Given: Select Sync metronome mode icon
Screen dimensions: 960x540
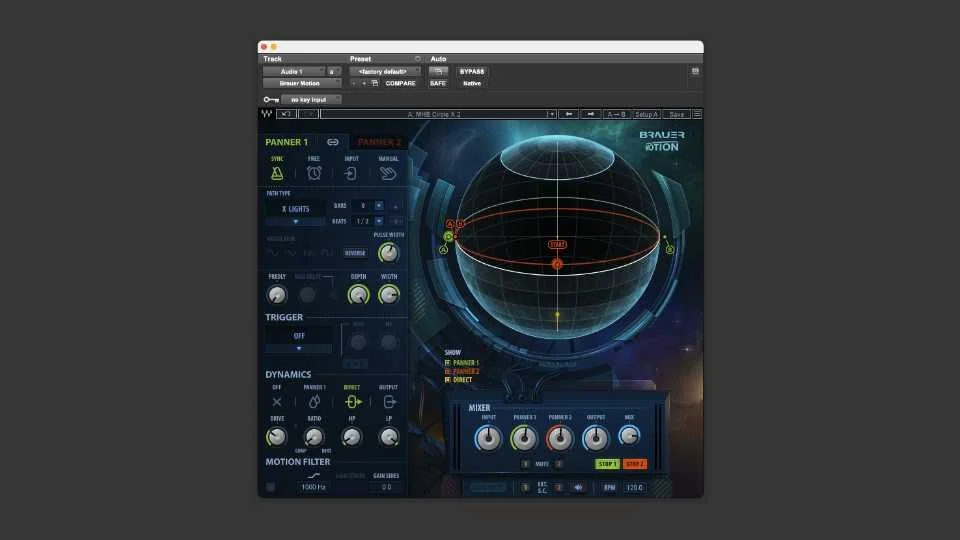Looking at the screenshot, I should [x=277, y=173].
